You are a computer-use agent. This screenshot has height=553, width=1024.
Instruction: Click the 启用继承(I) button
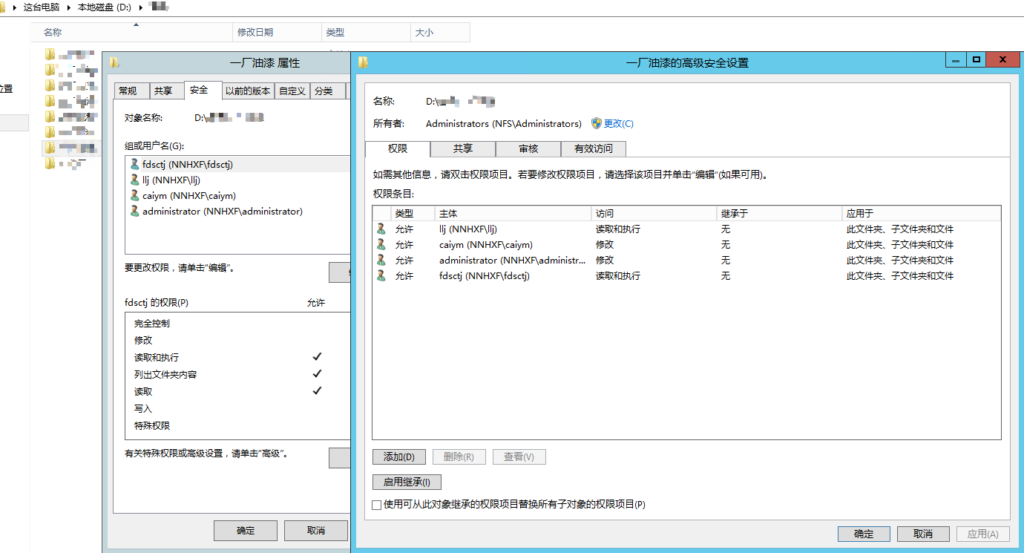tap(406, 482)
